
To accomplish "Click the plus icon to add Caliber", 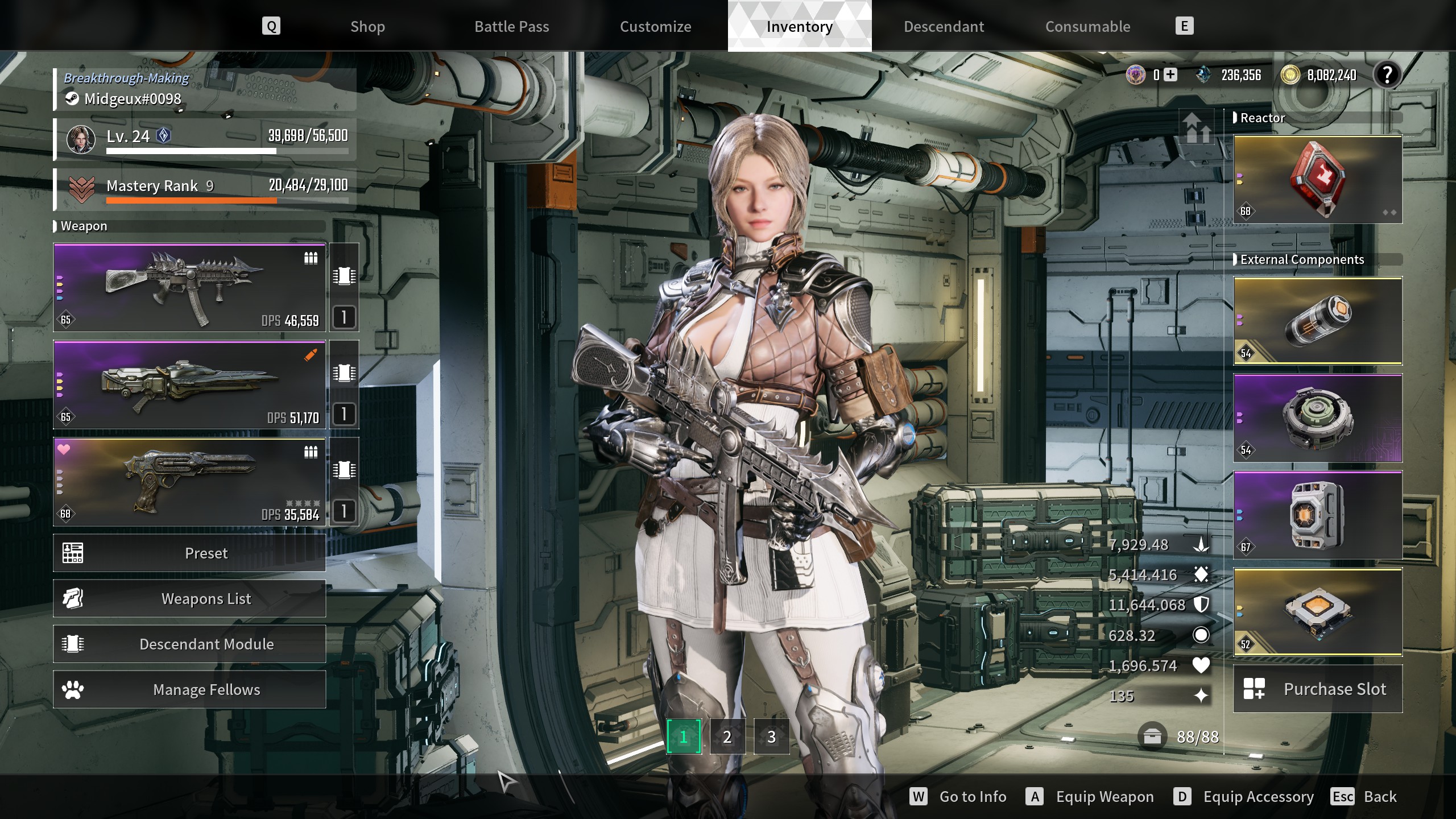I will 1170,75.
